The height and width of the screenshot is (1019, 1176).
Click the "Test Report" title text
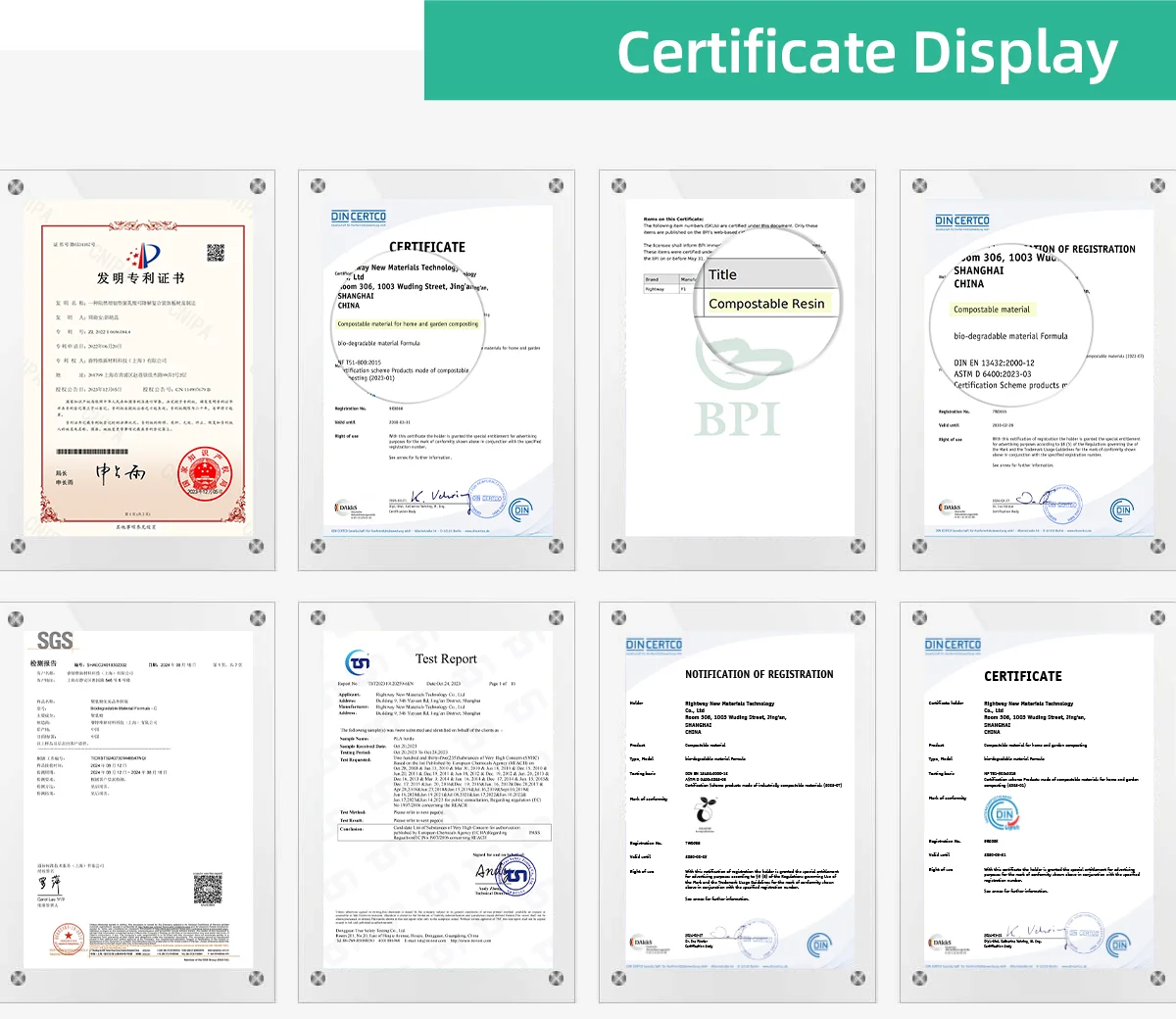point(446,659)
